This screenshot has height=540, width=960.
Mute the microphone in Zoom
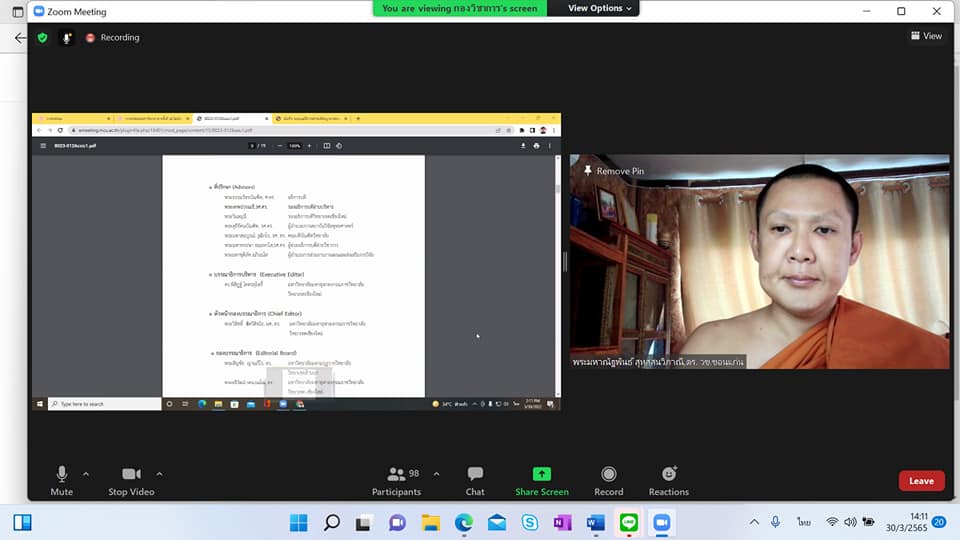tap(61, 481)
